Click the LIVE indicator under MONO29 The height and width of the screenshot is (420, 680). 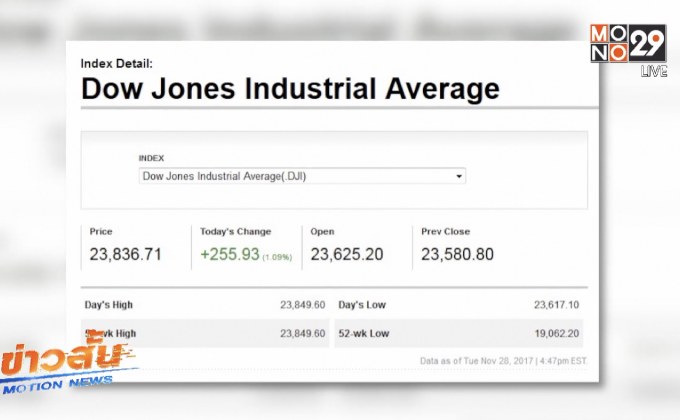pos(653,72)
